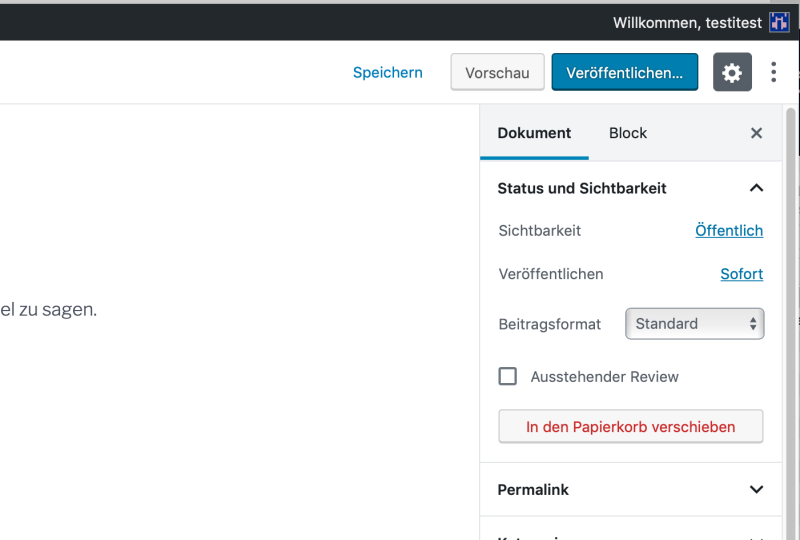
Task: Open the three-dot more options menu
Action: [x=773, y=73]
